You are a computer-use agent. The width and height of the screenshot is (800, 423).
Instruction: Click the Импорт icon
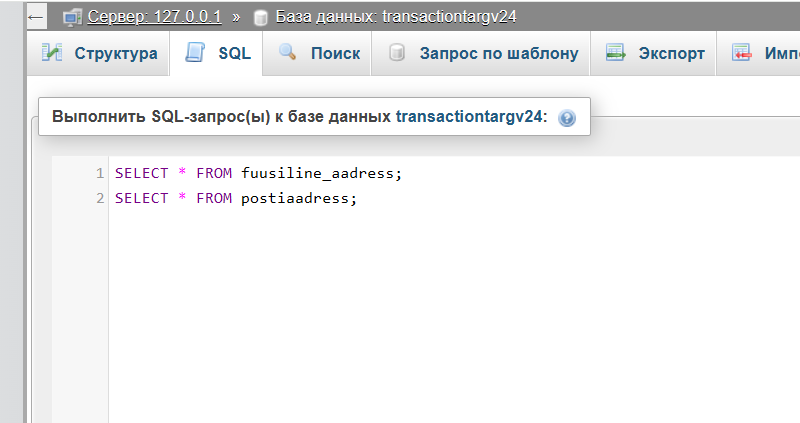(742, 53)
